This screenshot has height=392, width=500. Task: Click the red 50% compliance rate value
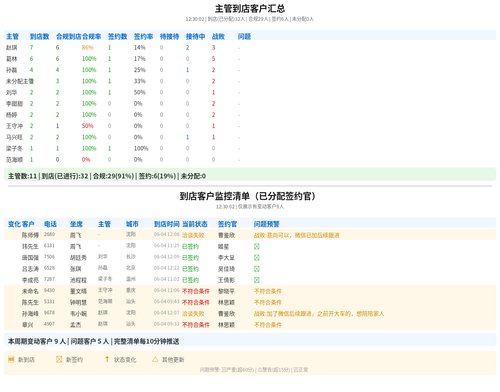tap(88, 126)
